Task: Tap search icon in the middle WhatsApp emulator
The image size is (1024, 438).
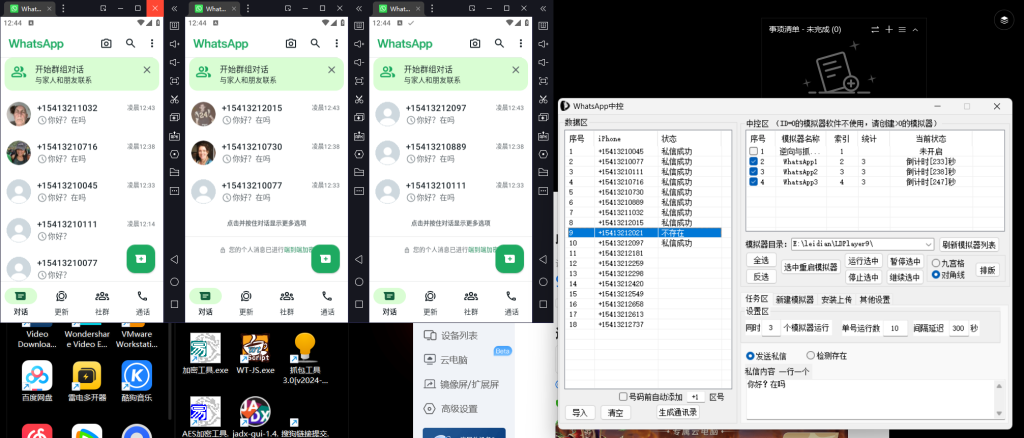Action: click(315, 44)
